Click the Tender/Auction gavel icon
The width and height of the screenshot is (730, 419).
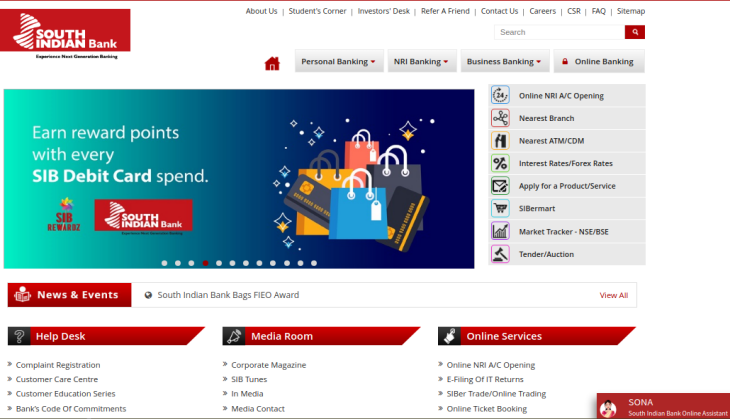point(500,254)
